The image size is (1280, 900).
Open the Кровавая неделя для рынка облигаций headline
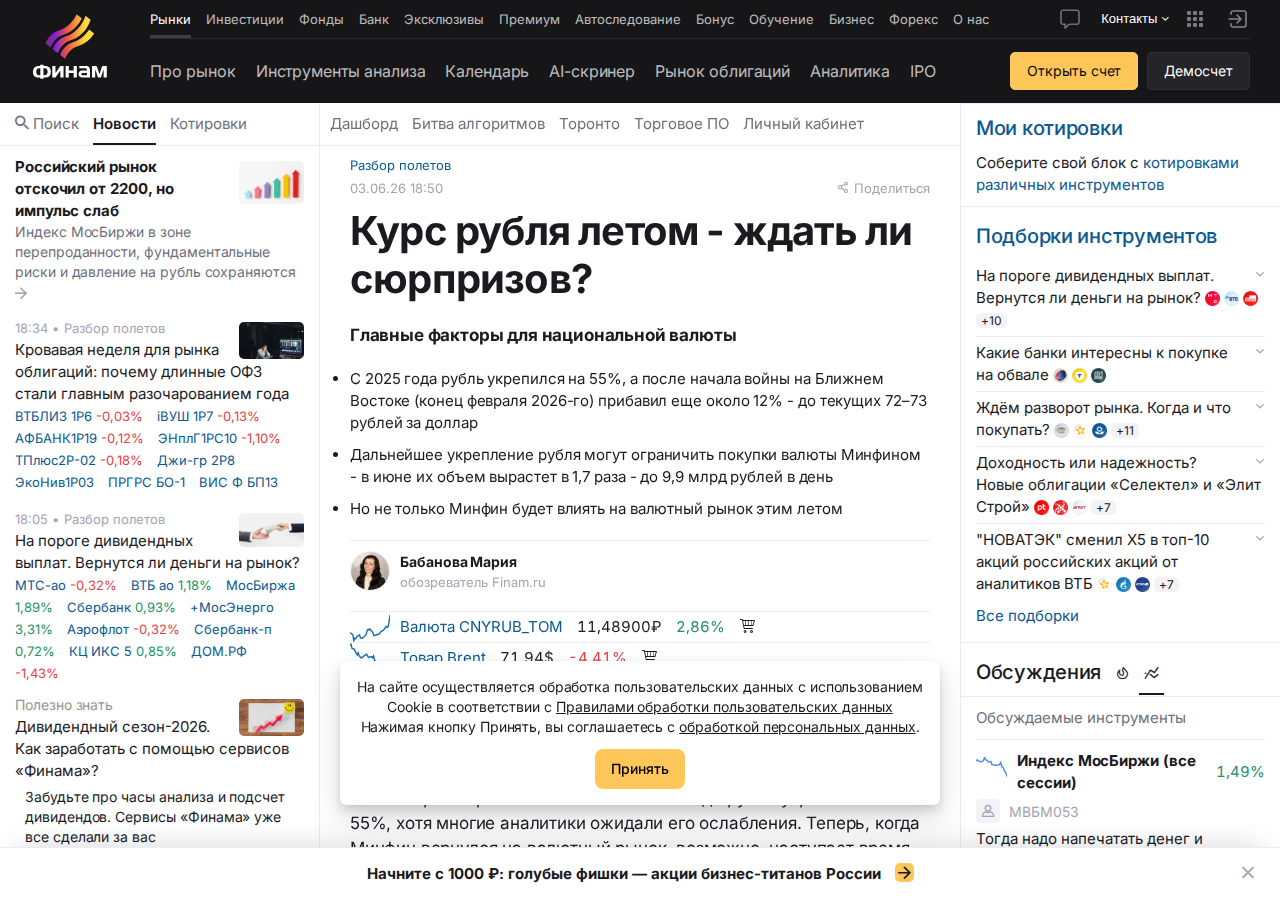[x=152, y=372]
